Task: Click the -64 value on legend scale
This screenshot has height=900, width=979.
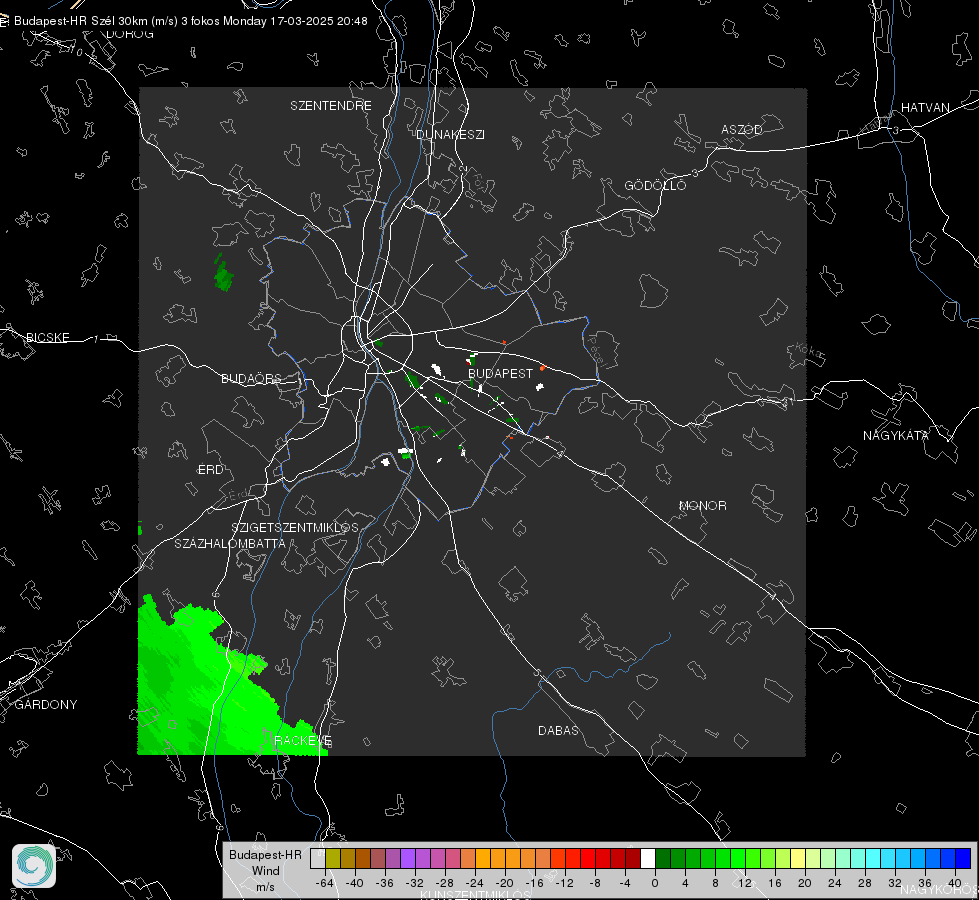Action: (325, 883)
